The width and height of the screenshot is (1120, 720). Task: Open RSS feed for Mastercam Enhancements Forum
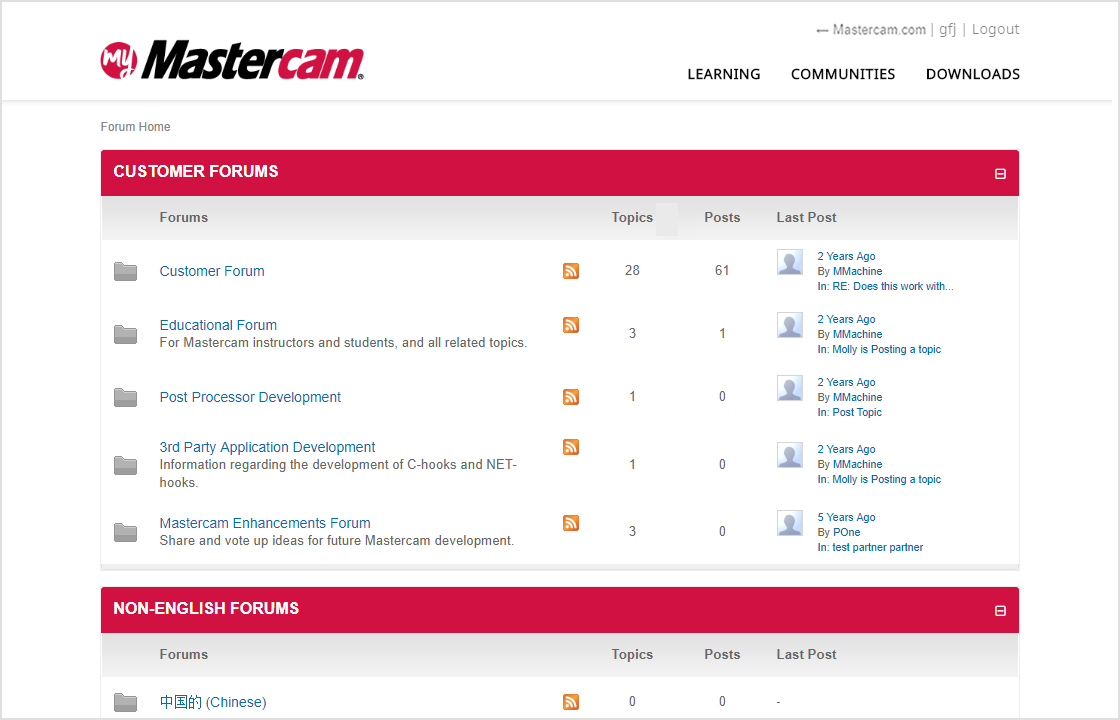pyautogui.click(x=571, y=523)
